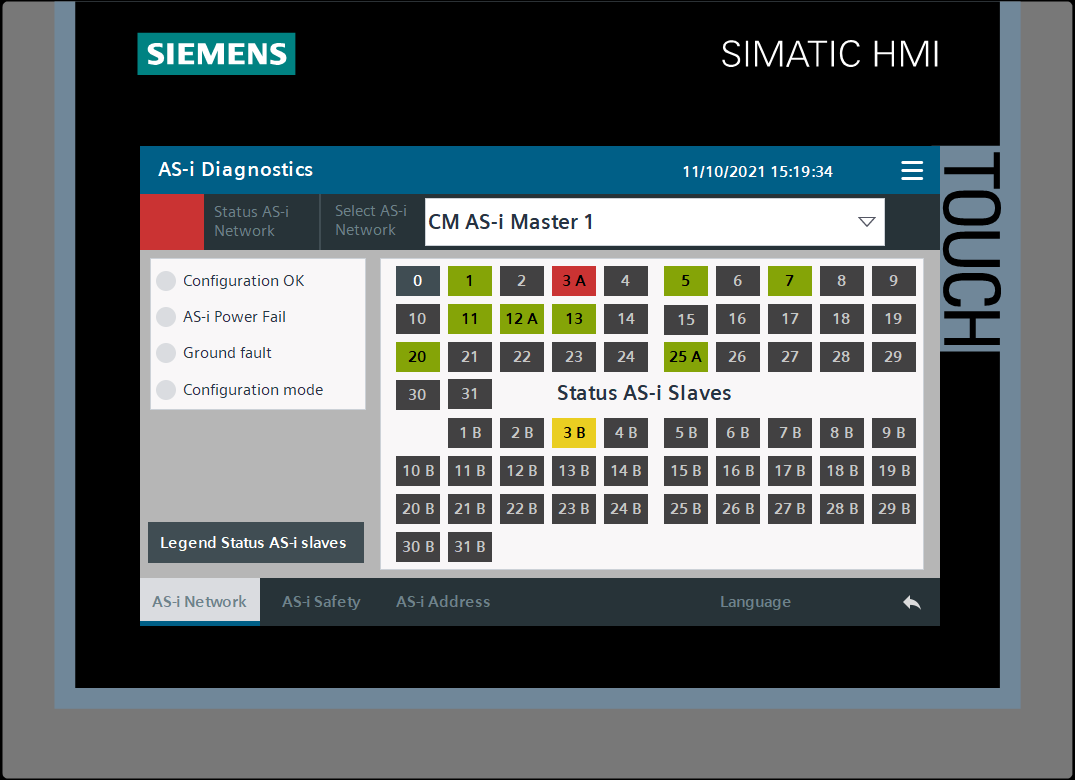
Task: Select green slave 25 A tile
Action: click(x=686, y=356)
